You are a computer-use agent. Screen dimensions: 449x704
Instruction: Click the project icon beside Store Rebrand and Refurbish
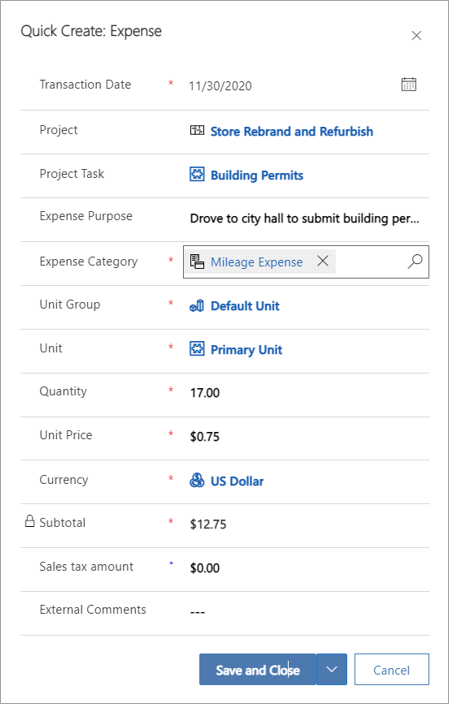click(197, 131)
